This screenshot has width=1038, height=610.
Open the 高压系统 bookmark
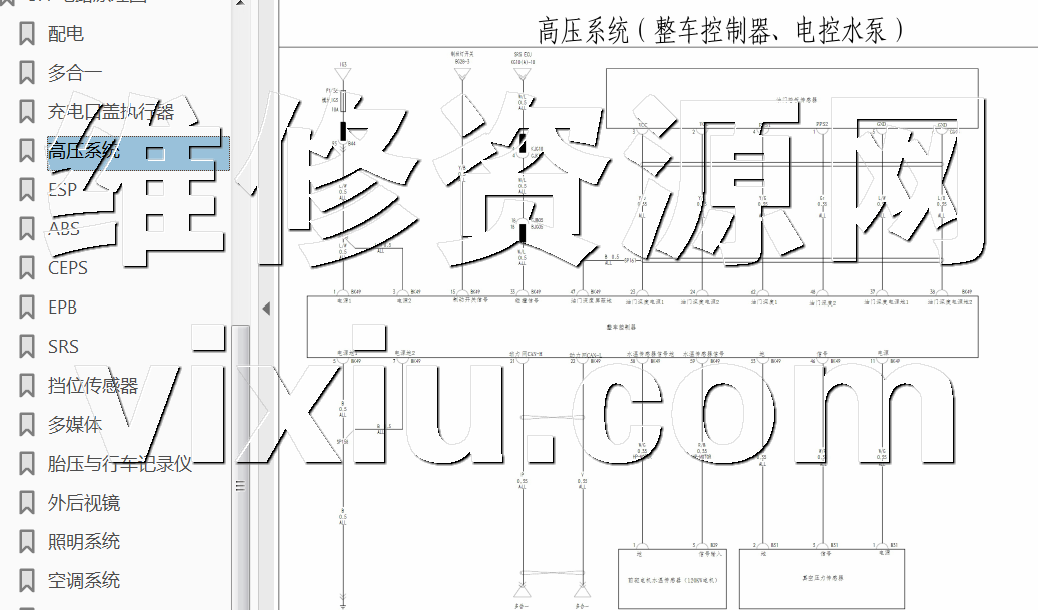[x=84, y=151]
